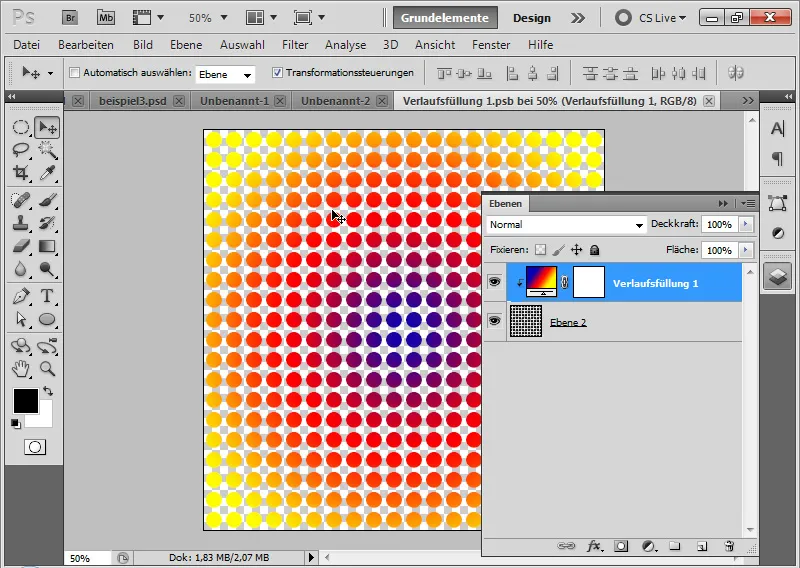Open the Ebene auto-select dropdown
This screenshot has height=568, width=800.
pyautogui.click(x=225, y=75)
